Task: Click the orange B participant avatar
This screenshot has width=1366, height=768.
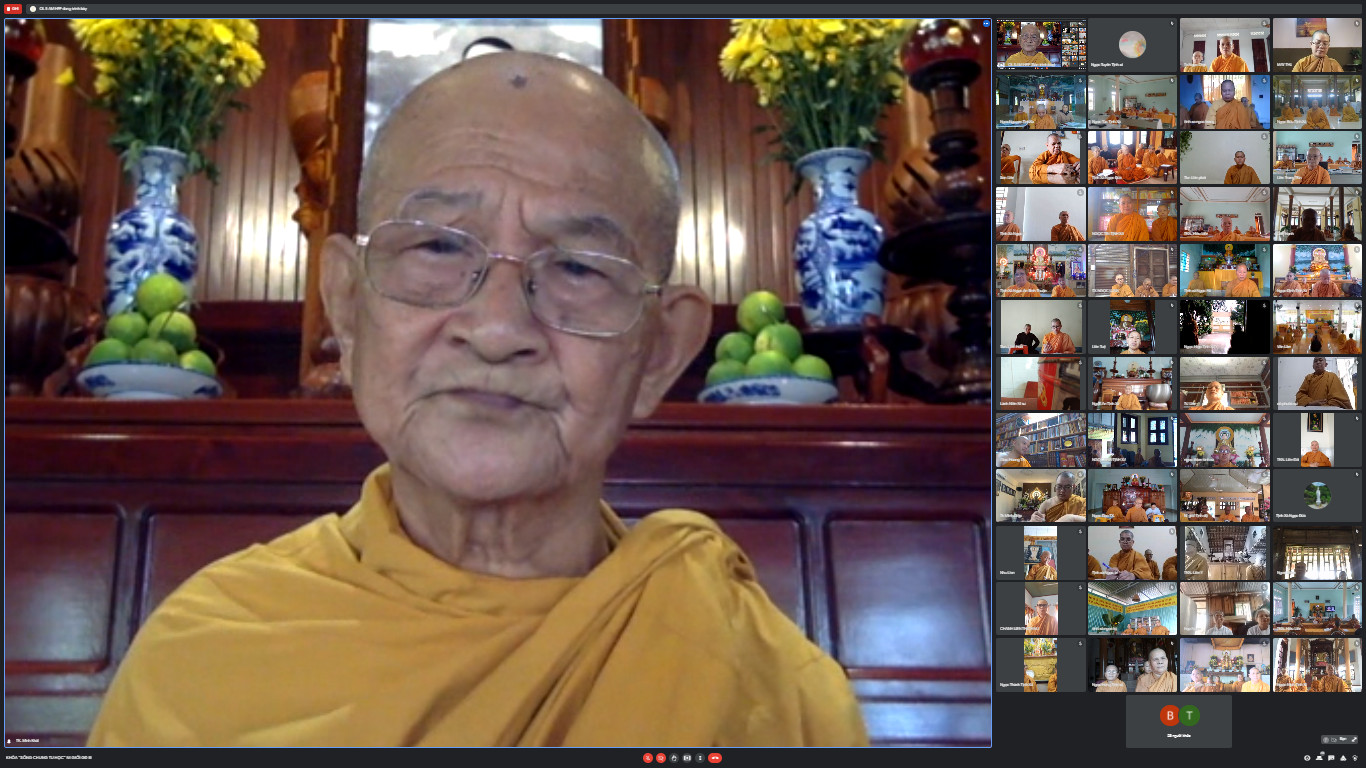Action: [1170, 715]
